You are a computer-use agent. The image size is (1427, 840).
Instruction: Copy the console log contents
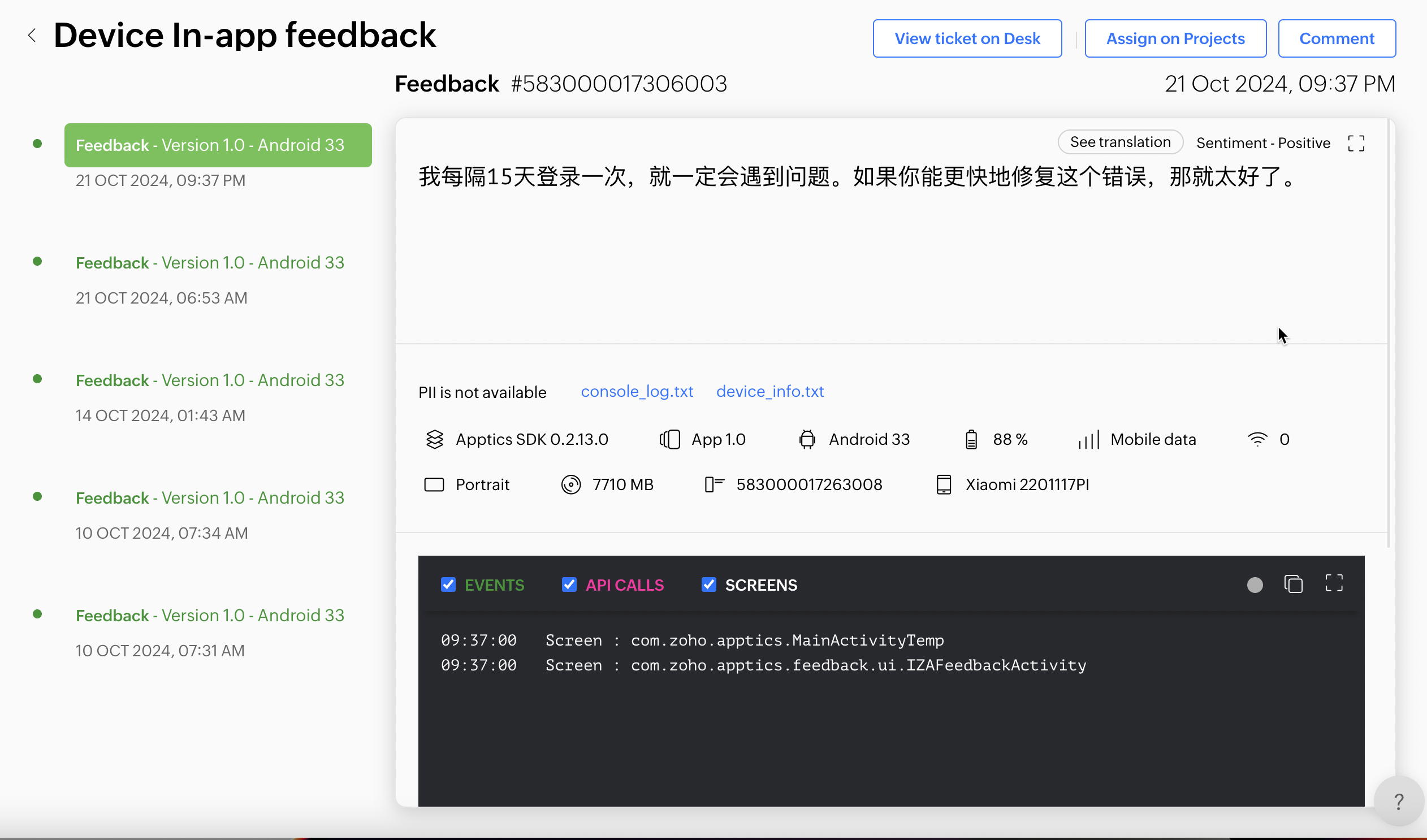point(1294,584)
